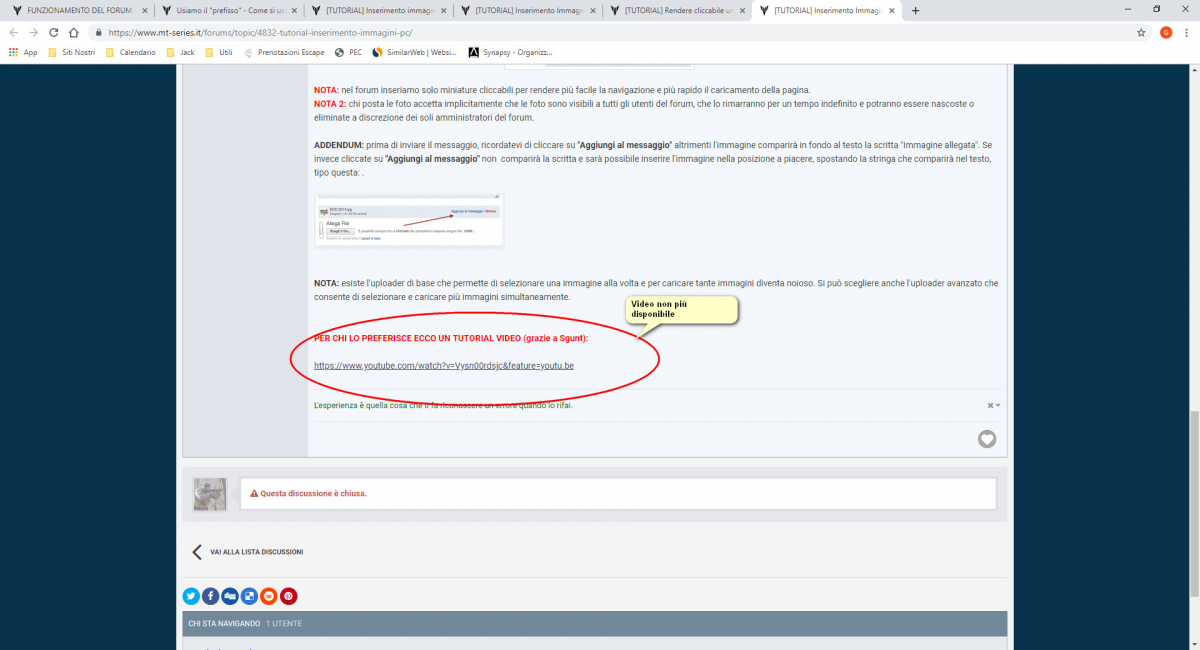Share the topic on Reddit
Screen dimensions: 1200x650
(268, 596)
